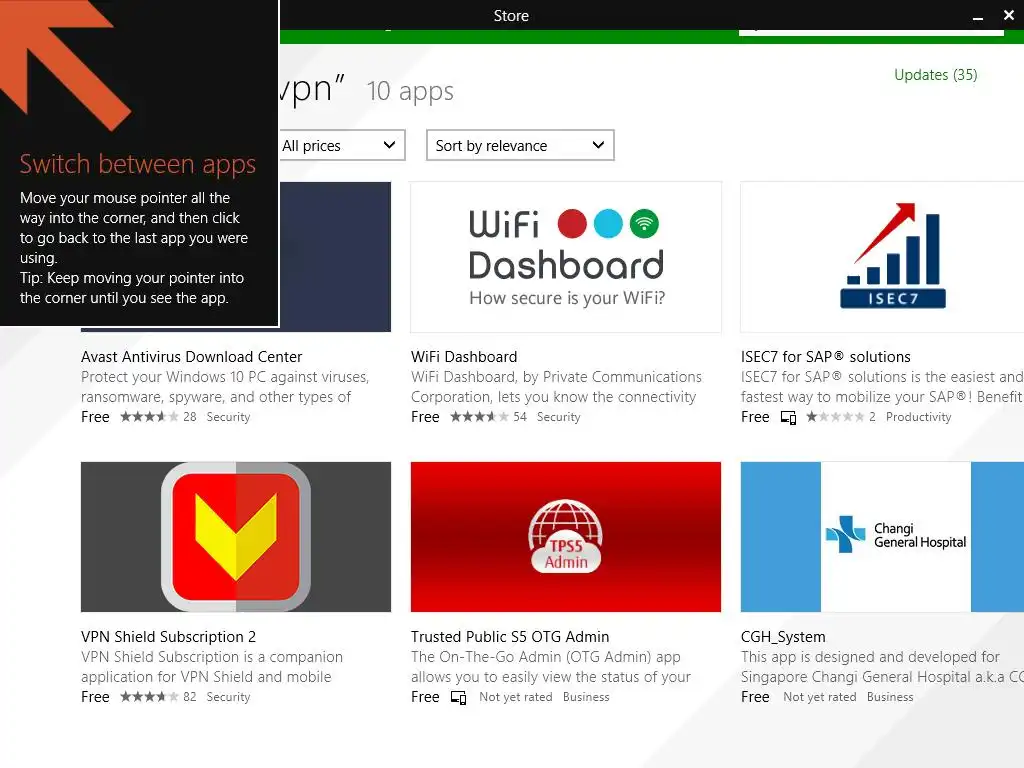Screen dimensions: 1024x768
Task: Click the Avast Antivirus Download Center title
Action: point(191,357)
